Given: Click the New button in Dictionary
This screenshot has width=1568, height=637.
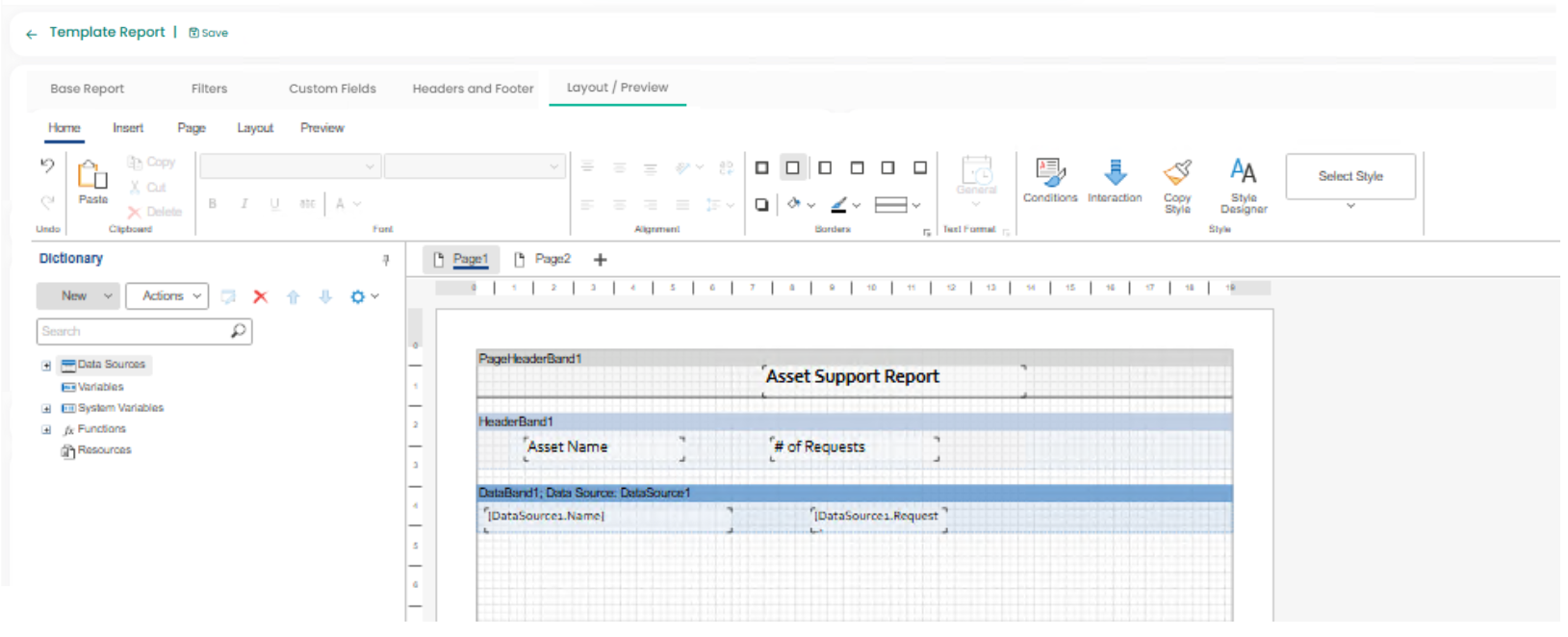Looking at the screenshot, I should [x=77, y=296].
